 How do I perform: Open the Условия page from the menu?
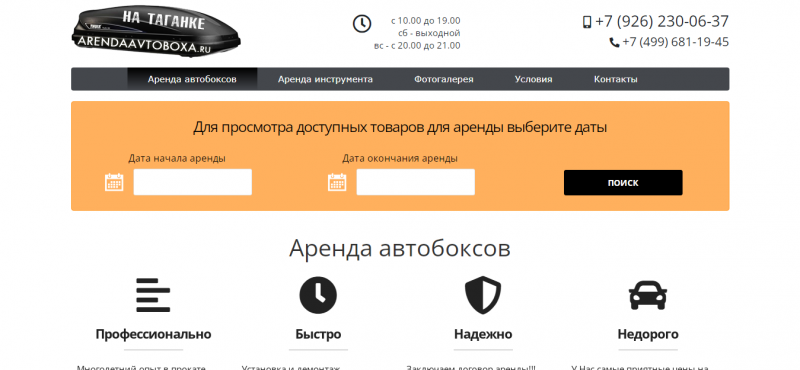(533, 79)
